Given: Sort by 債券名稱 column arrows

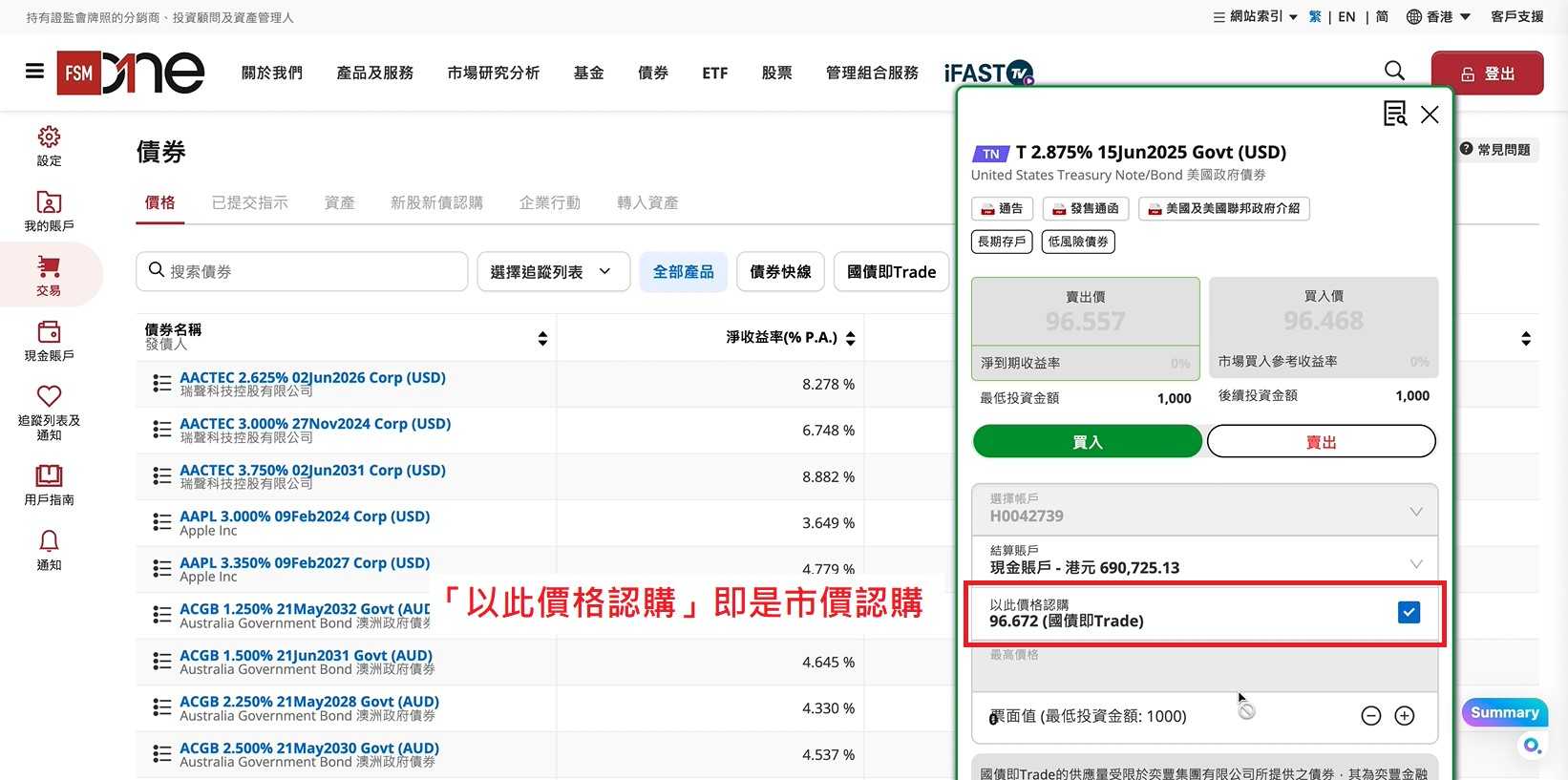Looking at the screenshot, I should click(x=542, y=338).
